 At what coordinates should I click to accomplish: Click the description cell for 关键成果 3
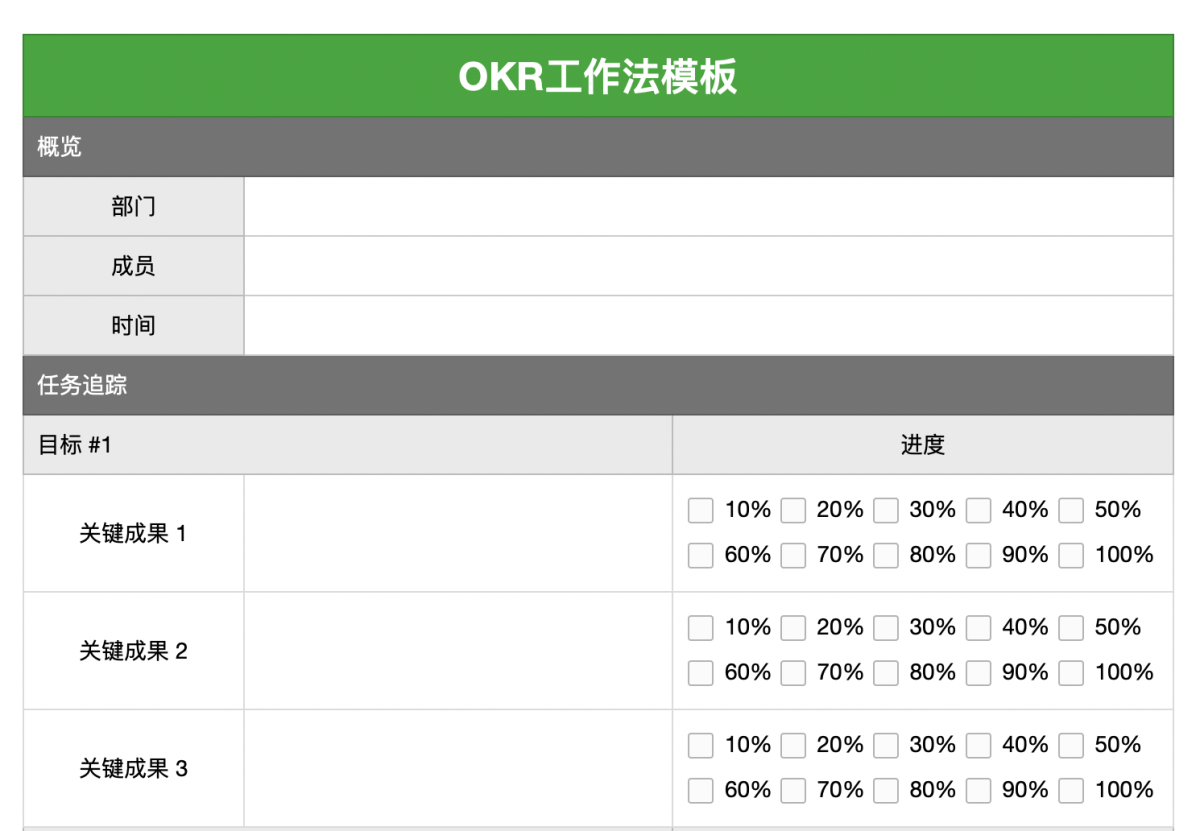click(458, 768)
